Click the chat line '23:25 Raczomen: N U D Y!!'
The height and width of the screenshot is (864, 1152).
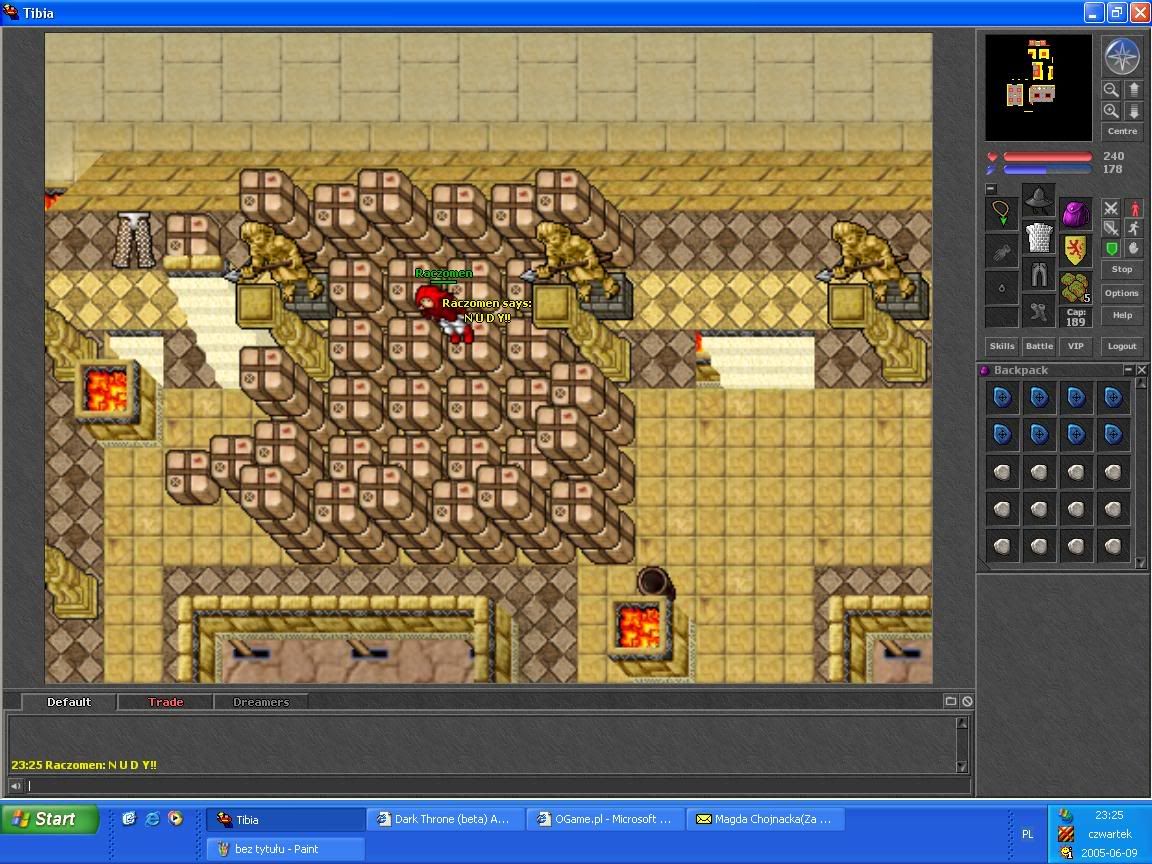(x=84, y=765)
